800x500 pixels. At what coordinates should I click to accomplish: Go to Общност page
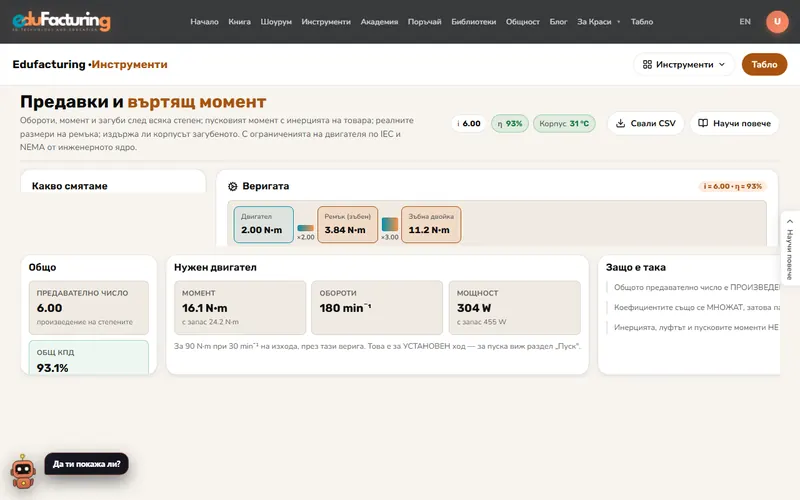coord(522,21)
